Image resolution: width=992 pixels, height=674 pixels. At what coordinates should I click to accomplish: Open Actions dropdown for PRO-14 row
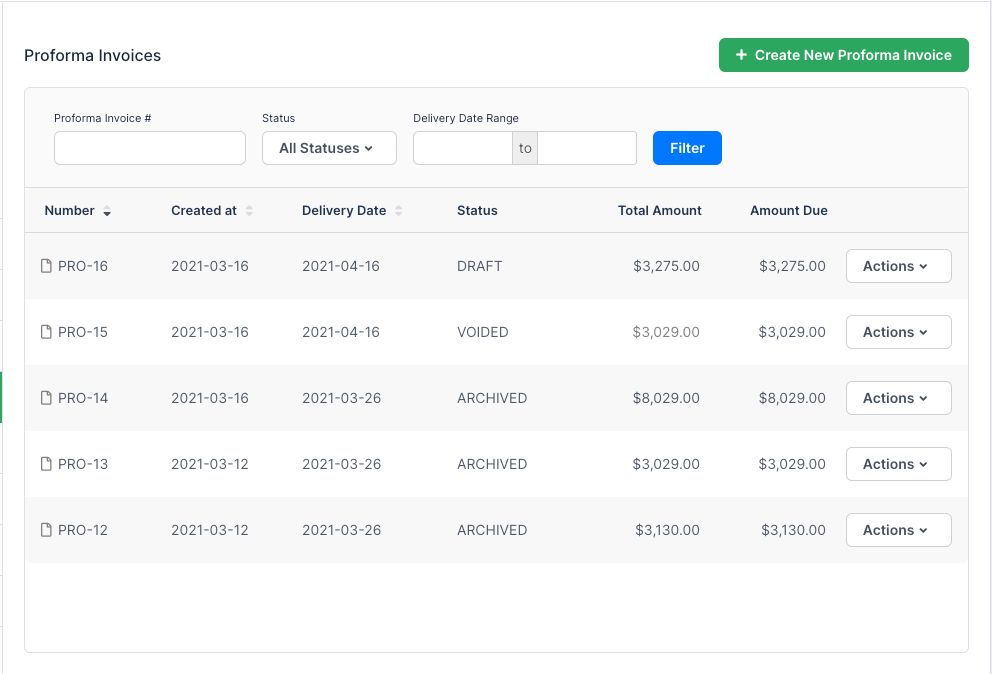898,398
